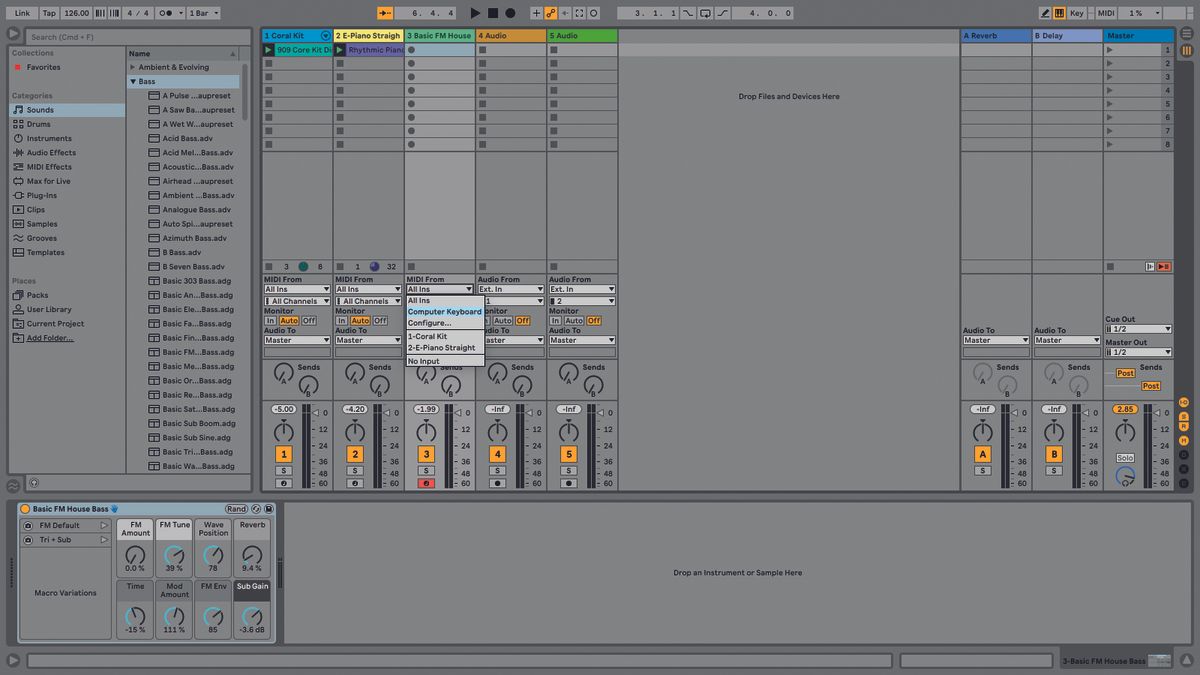The width and height of the screenshot is (1200, 675).
Task: Toggle track 3 activator button
Action: [x=426, y=454]
